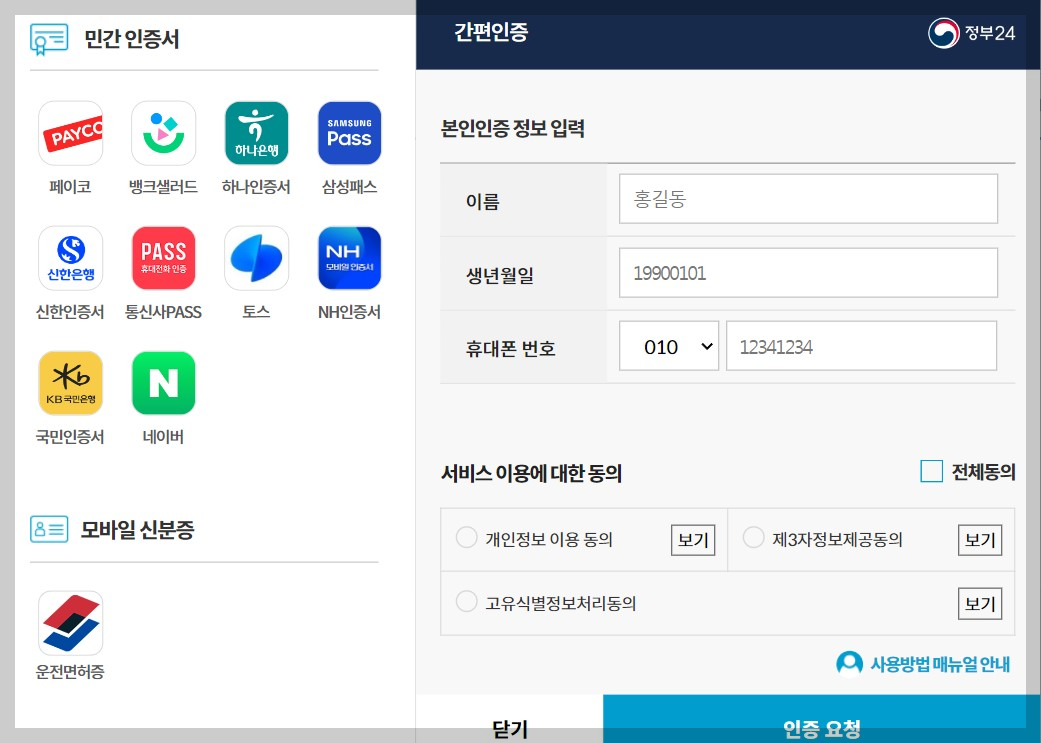Click the user manual guide person icon

849,663
